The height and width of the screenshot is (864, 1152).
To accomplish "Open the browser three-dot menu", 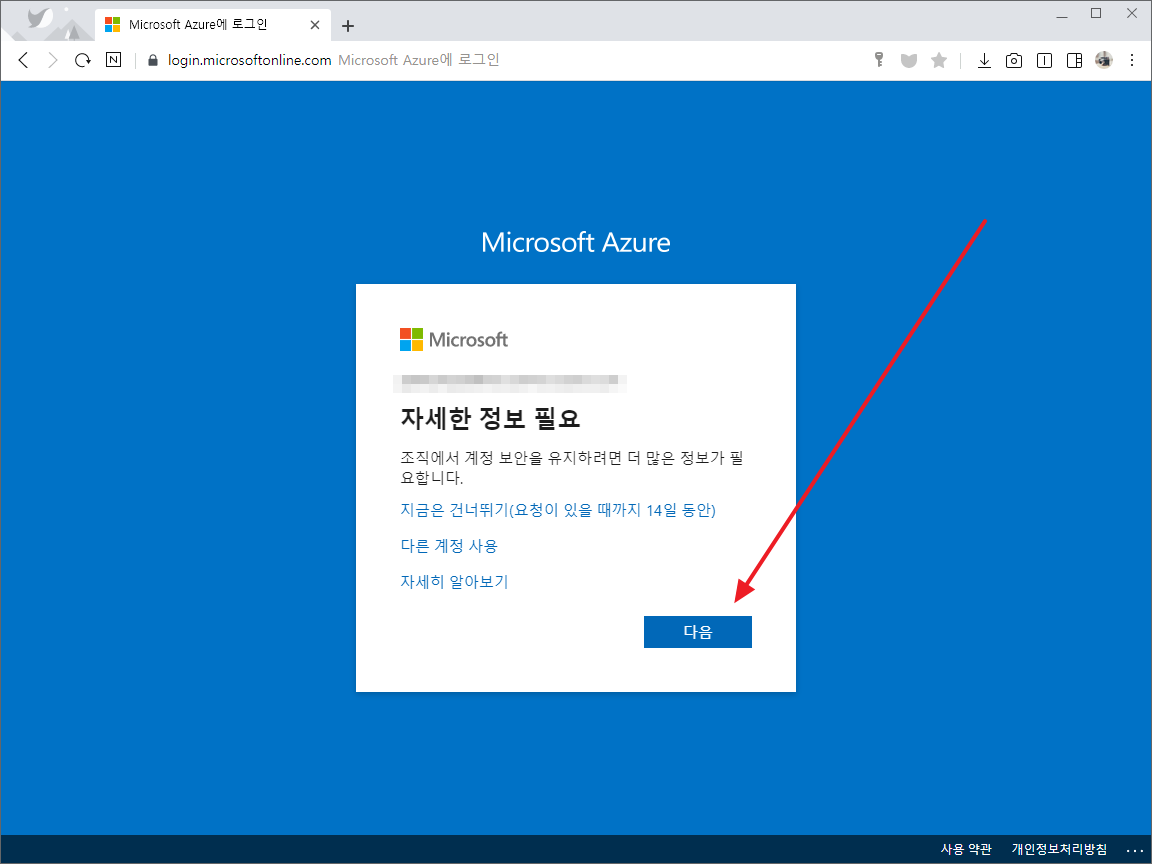I will pos(1132,60).
